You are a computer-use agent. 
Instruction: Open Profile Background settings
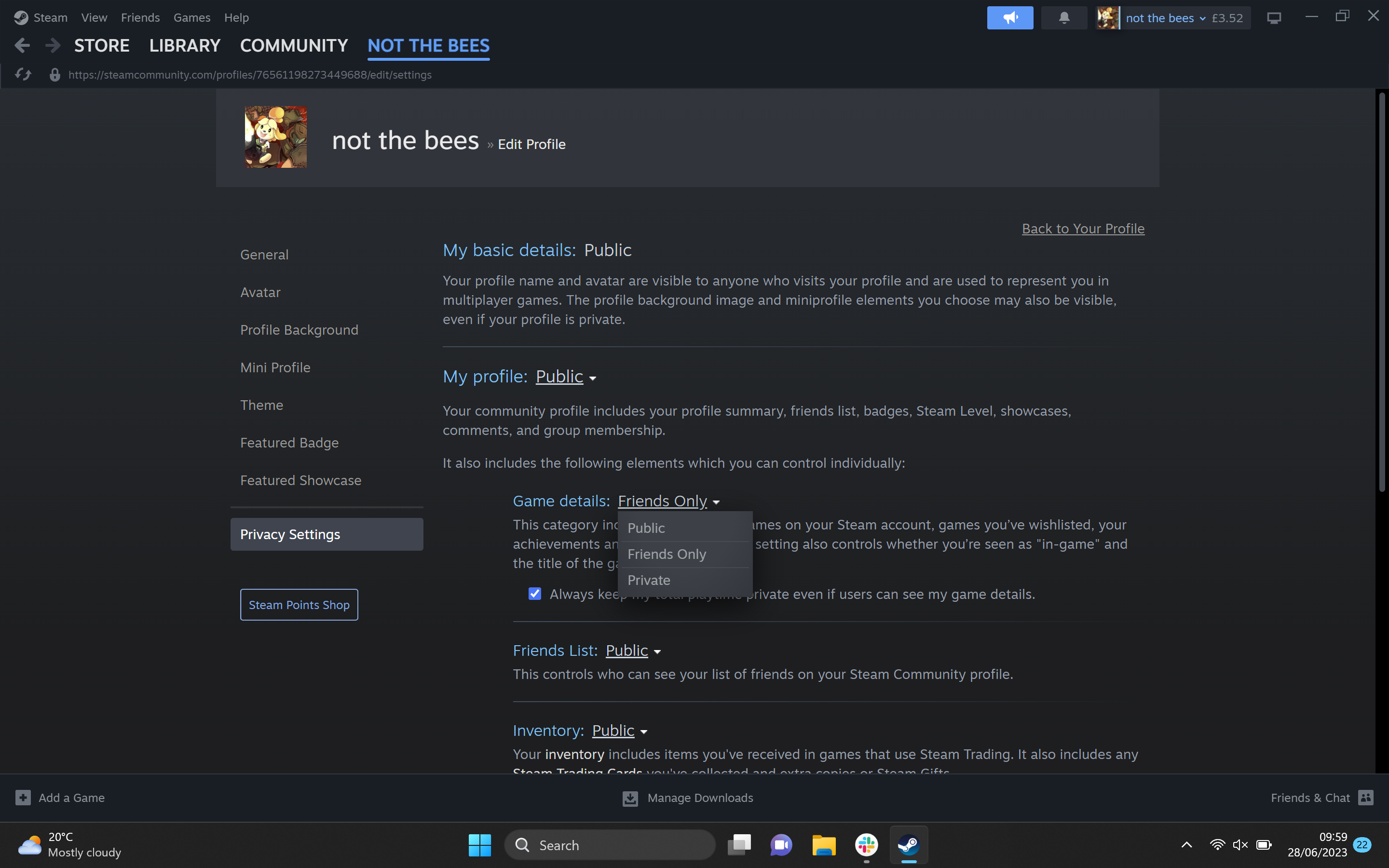pos(299,329)
